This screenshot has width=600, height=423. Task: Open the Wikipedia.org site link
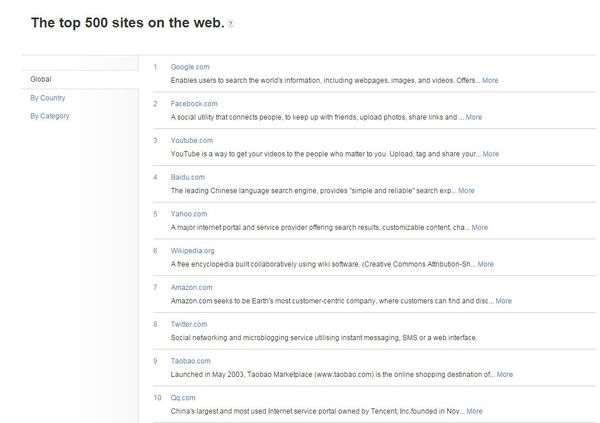click(x=192, y=251)
